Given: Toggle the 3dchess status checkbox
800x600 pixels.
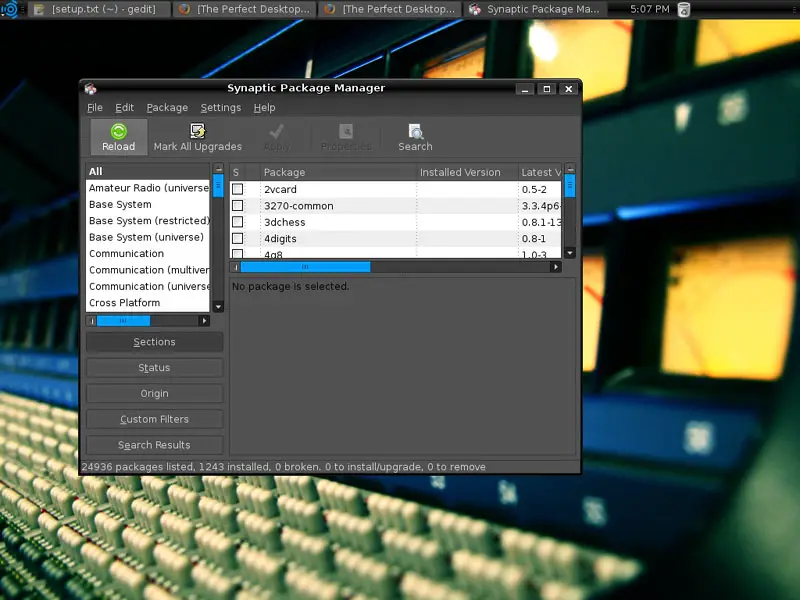Looking at the screenshot, I should pos(237,222).
